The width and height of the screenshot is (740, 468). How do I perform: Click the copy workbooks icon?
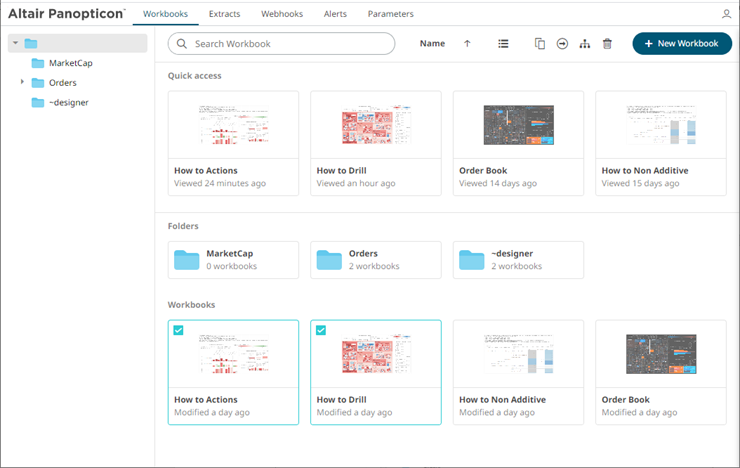[540, 44]
